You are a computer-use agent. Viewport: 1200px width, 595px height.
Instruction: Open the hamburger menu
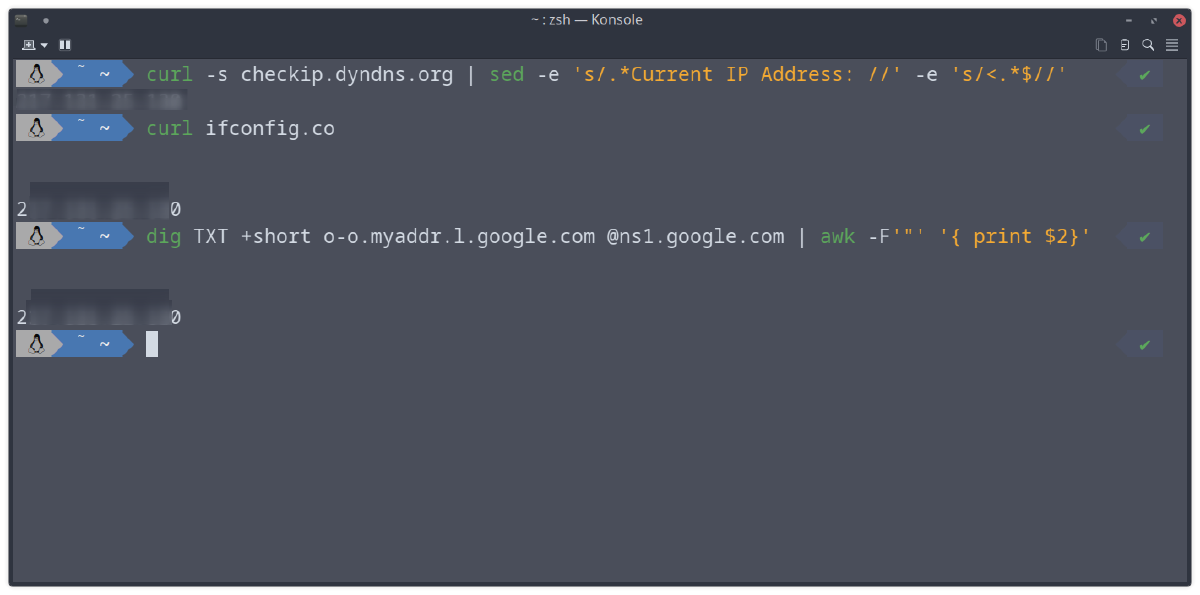[1172, 45]
